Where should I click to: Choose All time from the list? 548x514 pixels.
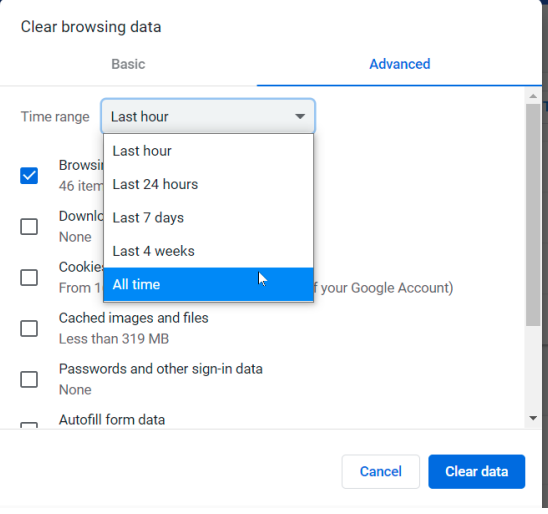tap(208, 284)
